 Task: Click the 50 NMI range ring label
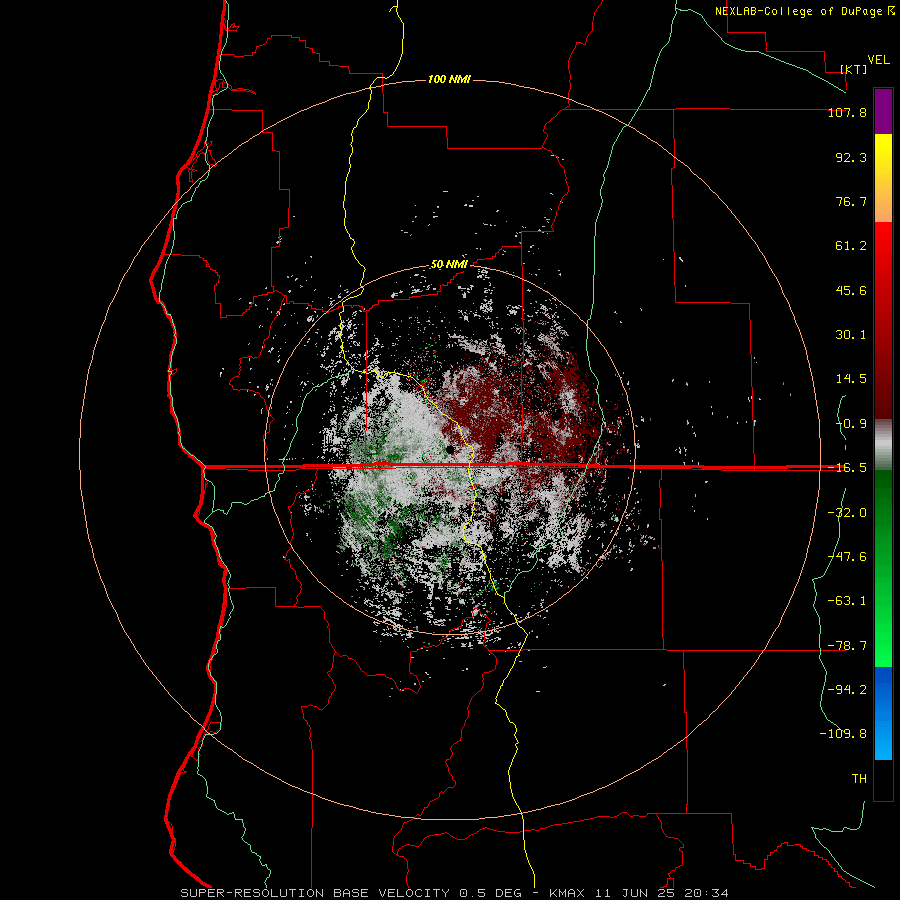449,265
